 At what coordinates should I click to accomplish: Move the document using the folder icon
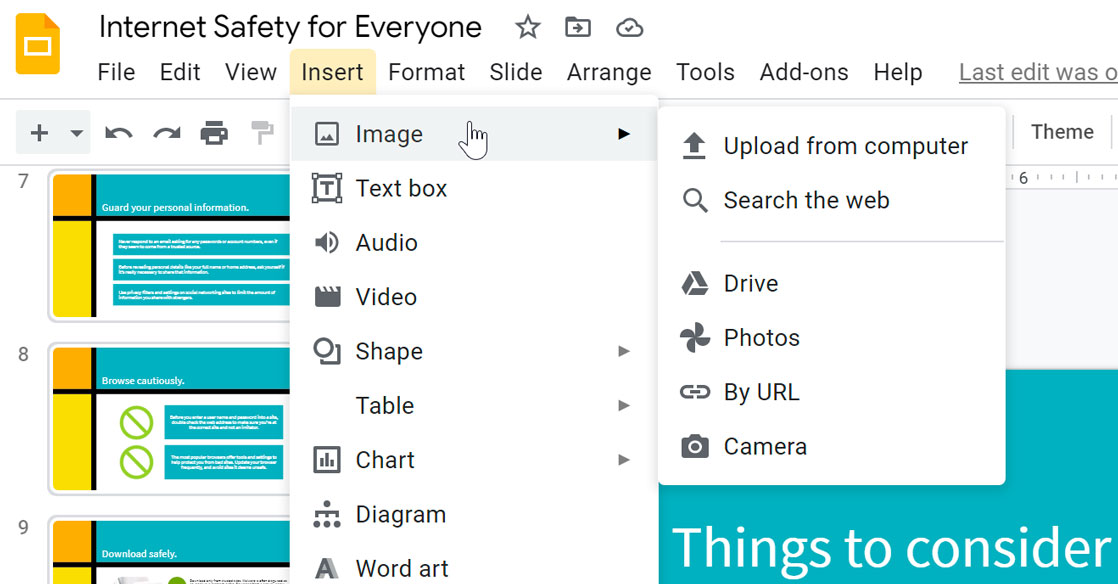(577, 27)
